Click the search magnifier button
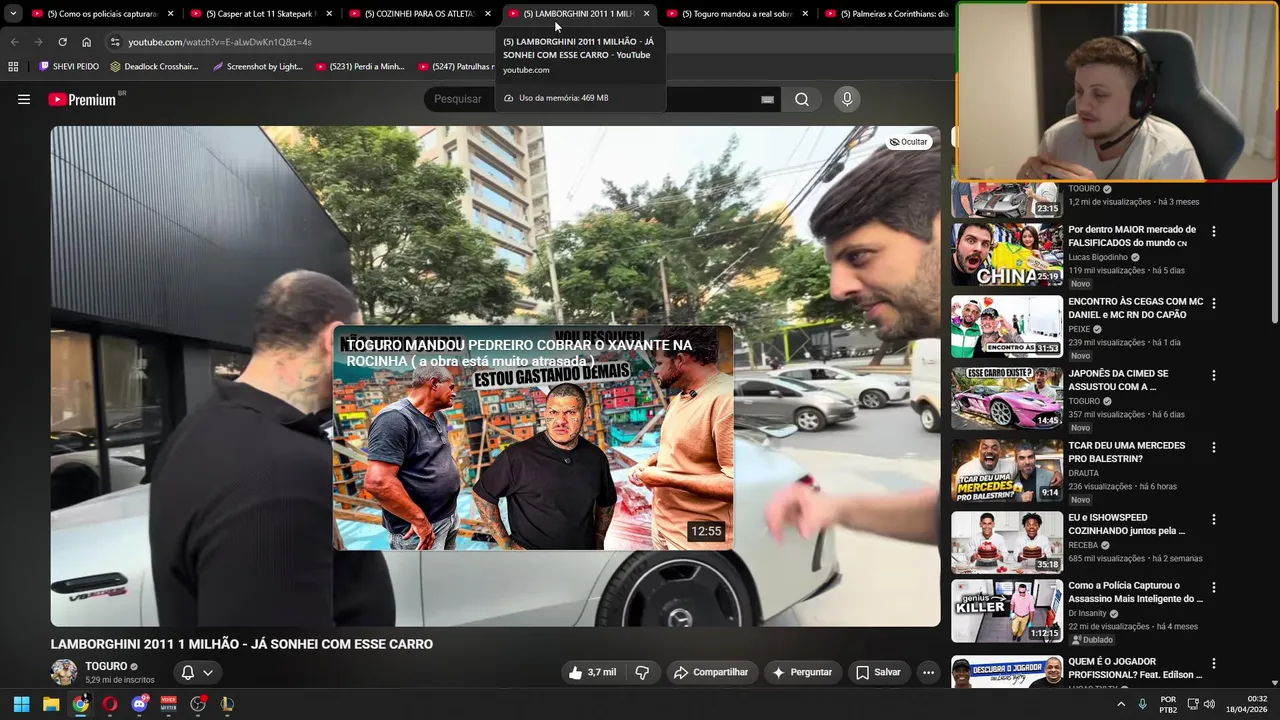The height and width of the screenshot is (720, 1280). click(x=802, y=99)
